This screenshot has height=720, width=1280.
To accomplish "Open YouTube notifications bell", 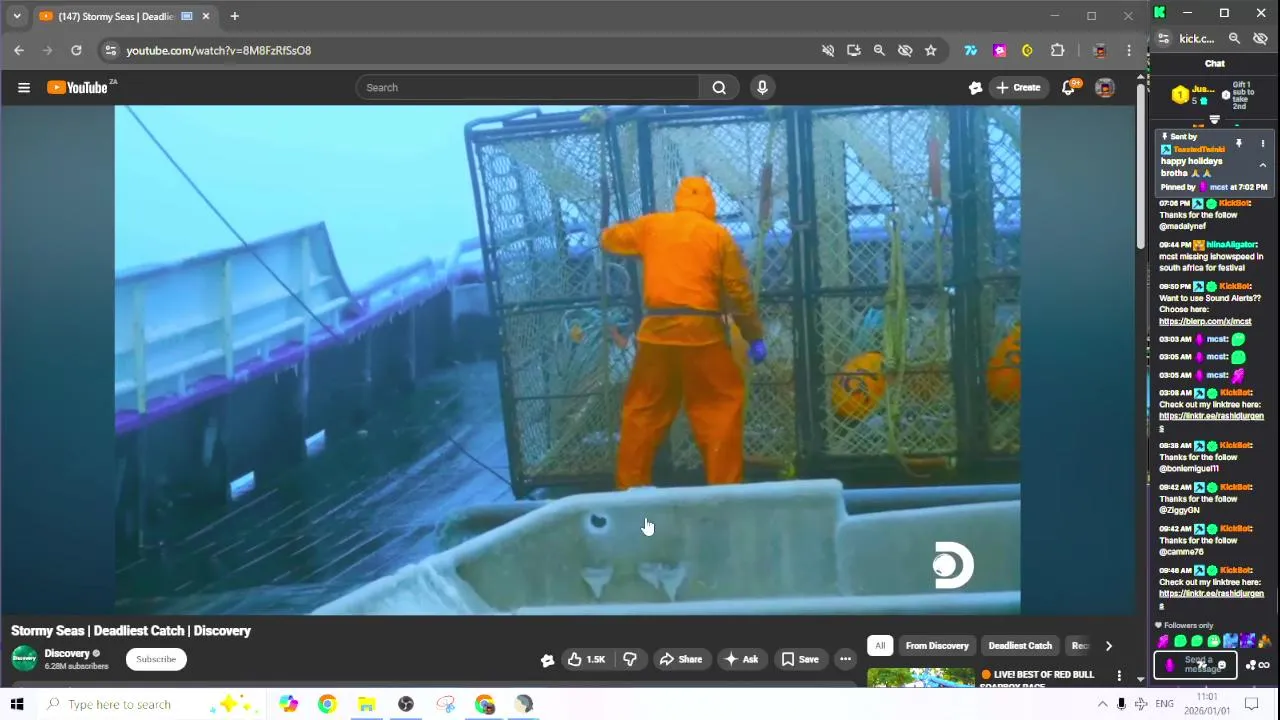I will (x=1068, y=88).
